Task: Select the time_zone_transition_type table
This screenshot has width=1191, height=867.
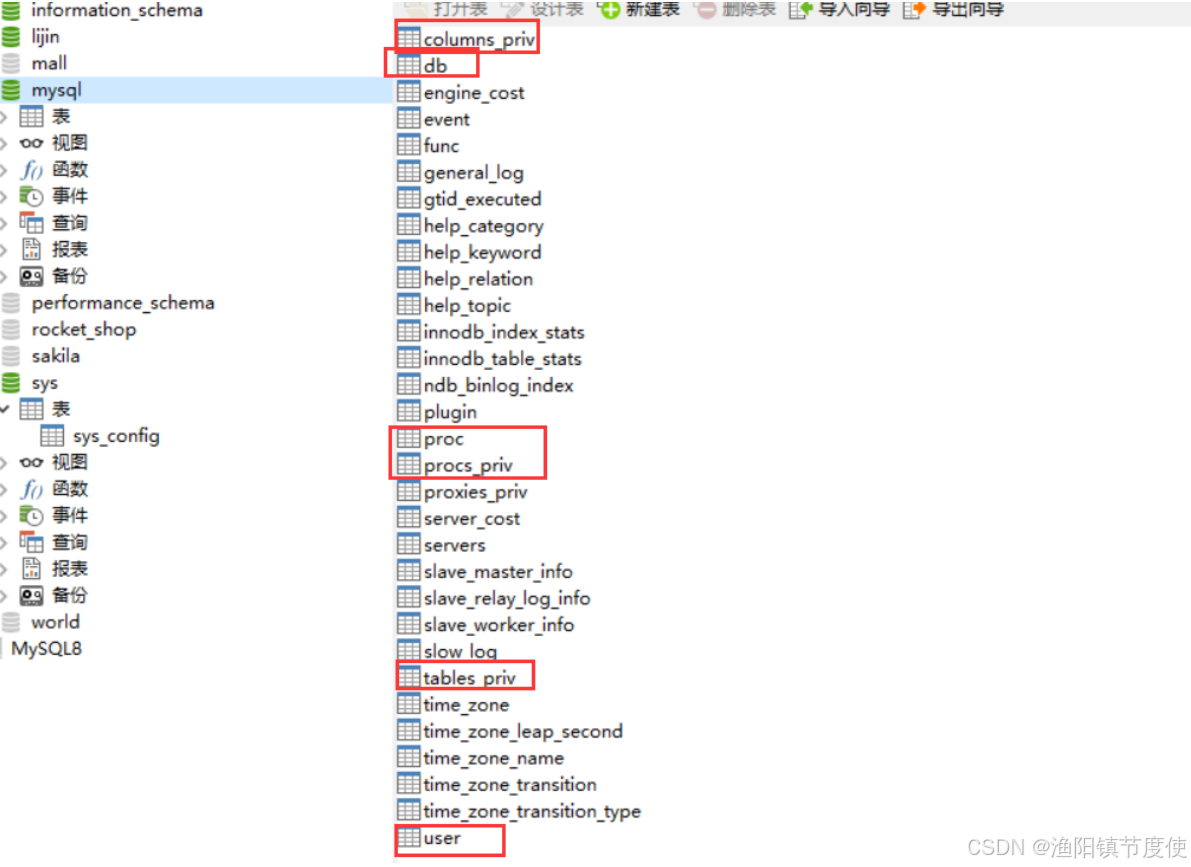Action: click(532, 812)
